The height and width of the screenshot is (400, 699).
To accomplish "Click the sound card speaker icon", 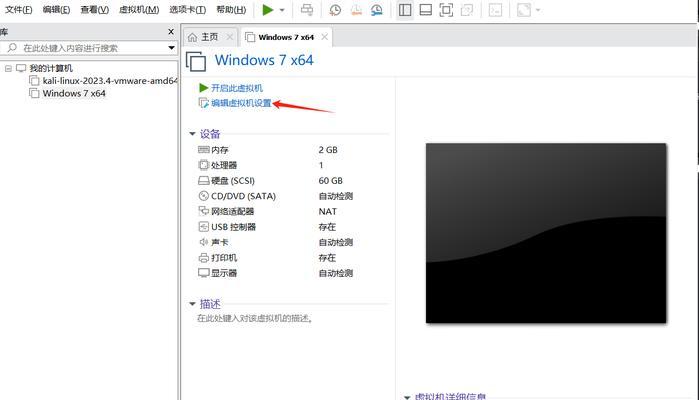I will pyautogui.click(x=204, y=242).
